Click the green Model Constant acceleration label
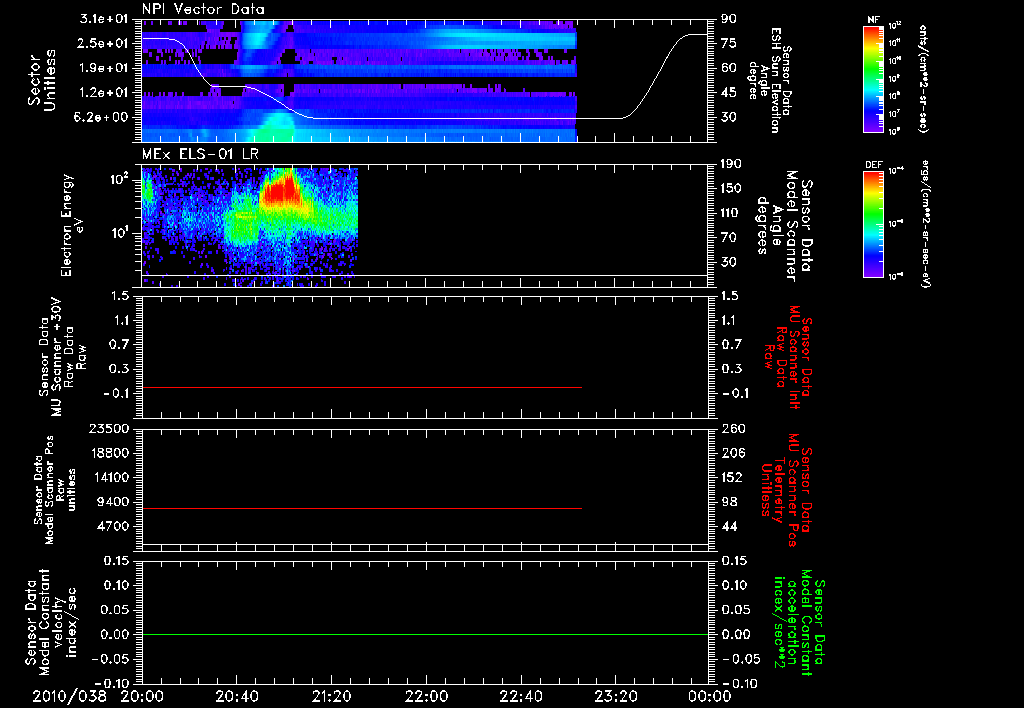The width and height of the screenshot is (1024, 708). pos(799,624)
